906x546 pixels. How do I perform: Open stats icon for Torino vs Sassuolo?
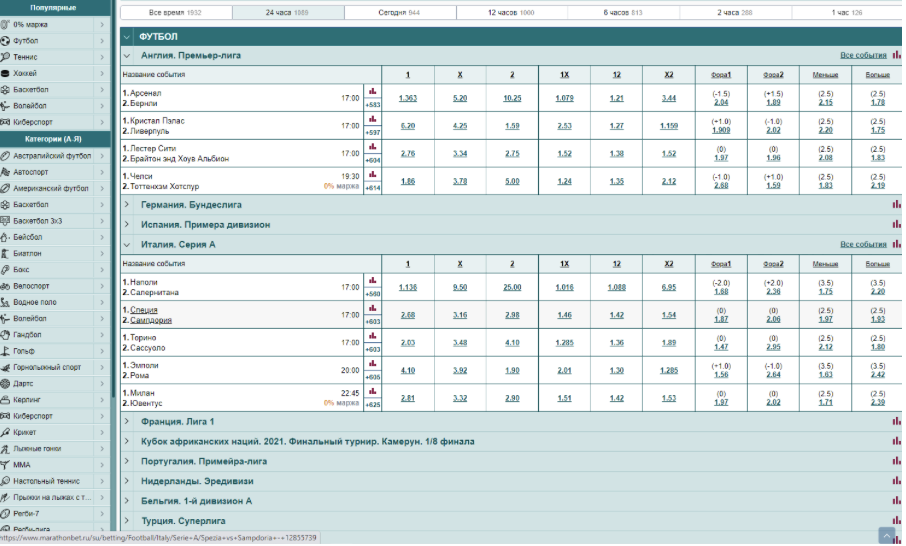(373, 336)
